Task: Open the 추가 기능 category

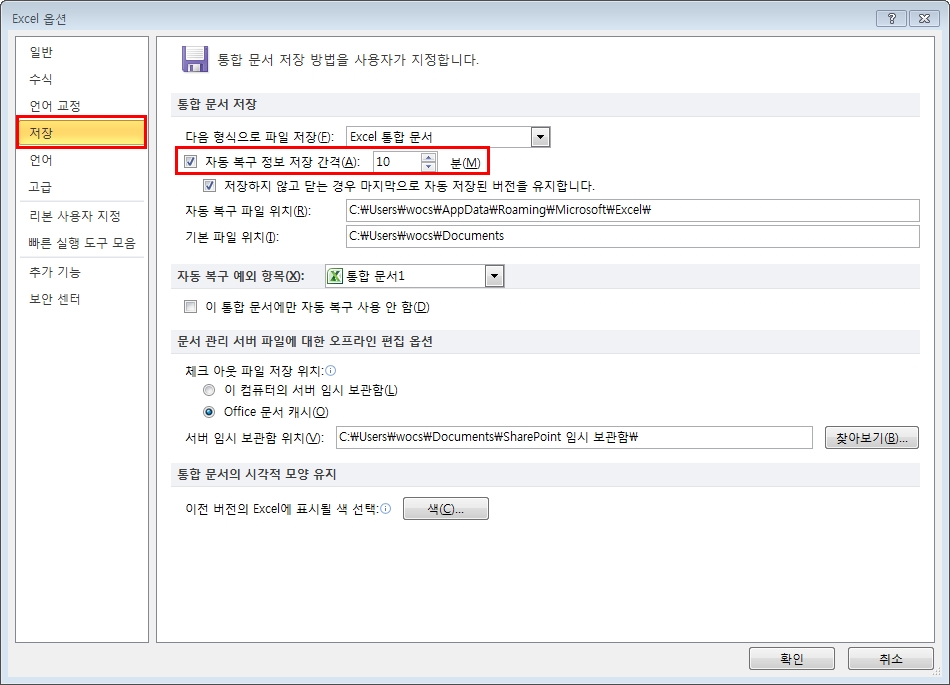Action: 55,272
